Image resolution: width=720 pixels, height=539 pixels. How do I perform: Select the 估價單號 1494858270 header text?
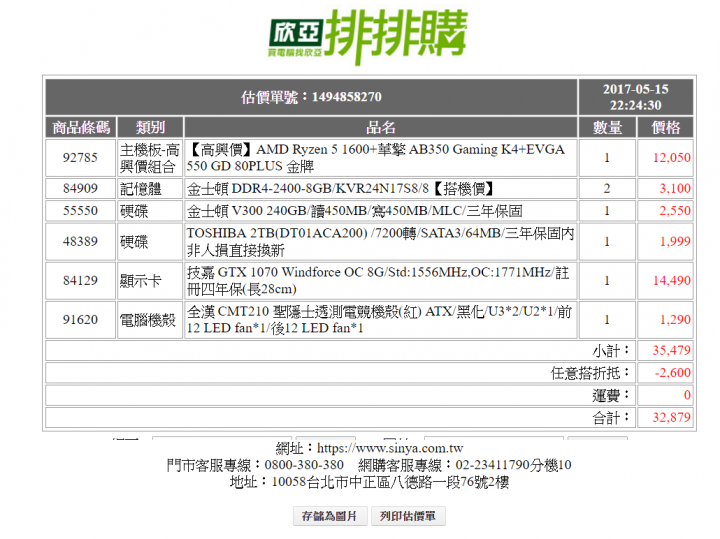pos(311,97)
